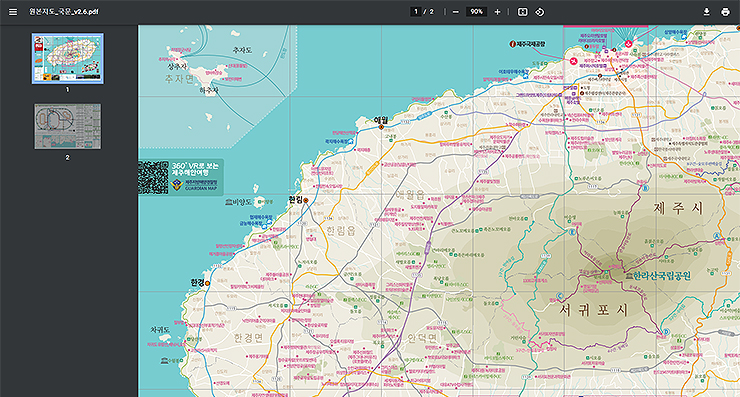Click the 90% zoom level field
Screen dimensions: 740x397
pos(476,12)
